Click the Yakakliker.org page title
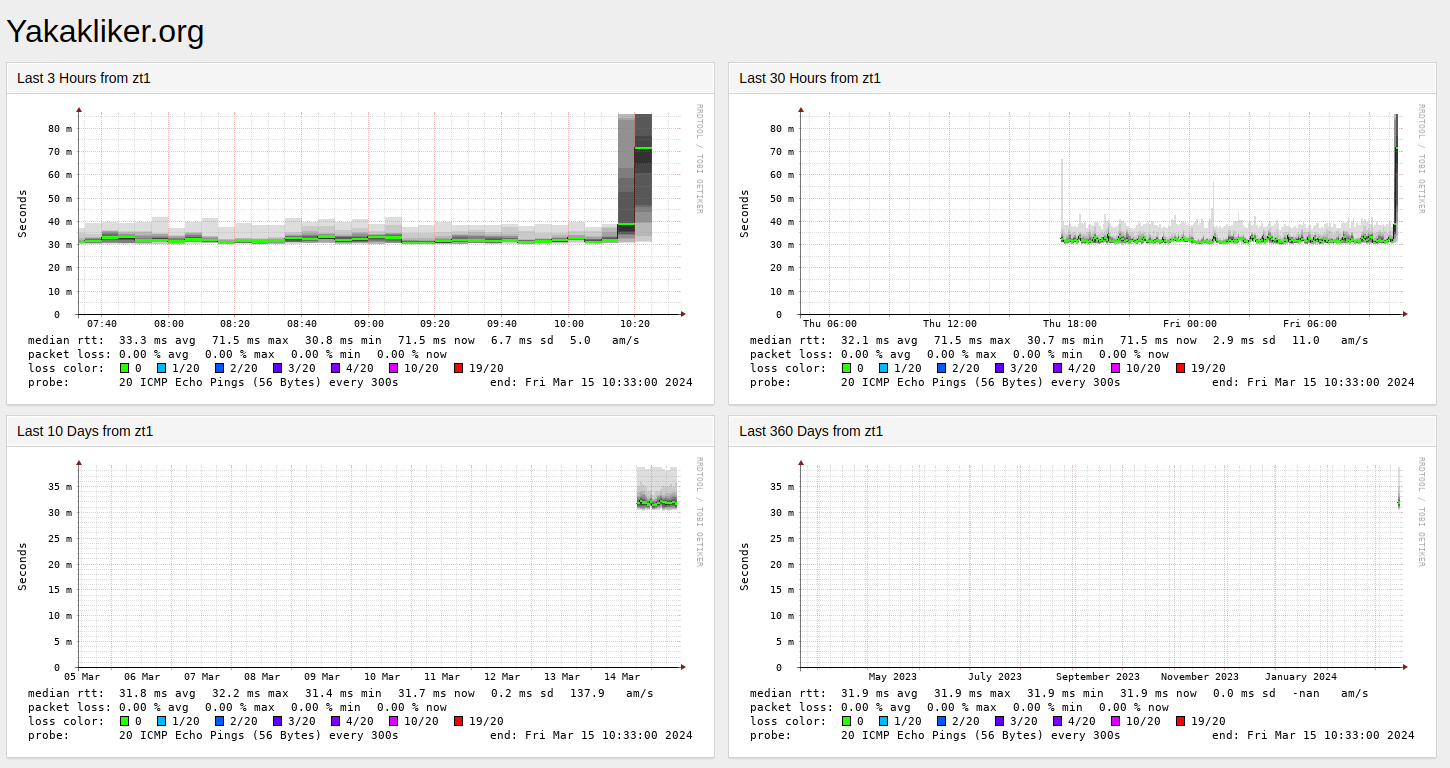Viewport: 1450px width, 768px height. coord(105,31)
